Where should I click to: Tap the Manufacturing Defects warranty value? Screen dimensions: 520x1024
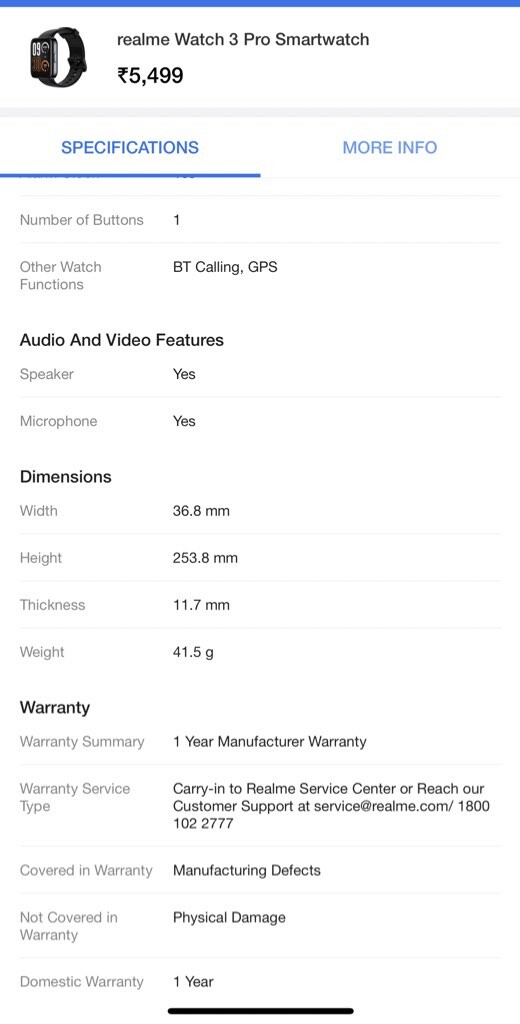pyautogui.click(x=247, y=871)
